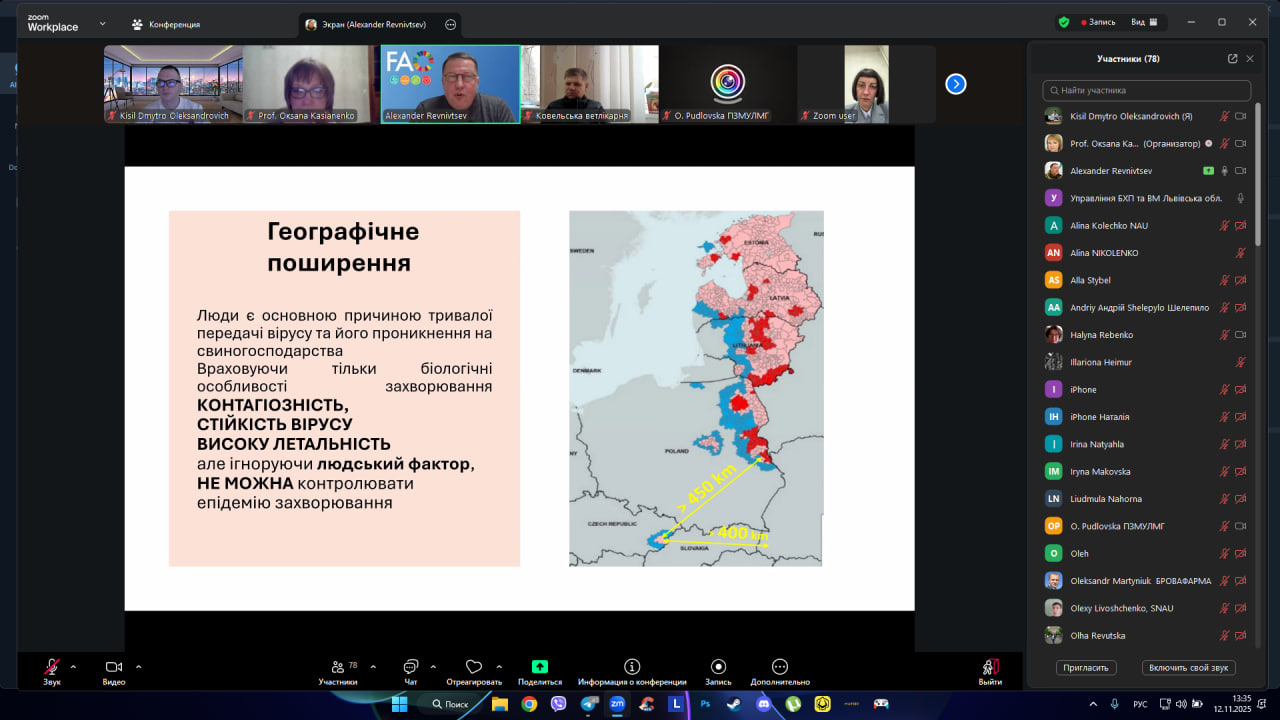Click the green security shield icon

coord(1064,22)
